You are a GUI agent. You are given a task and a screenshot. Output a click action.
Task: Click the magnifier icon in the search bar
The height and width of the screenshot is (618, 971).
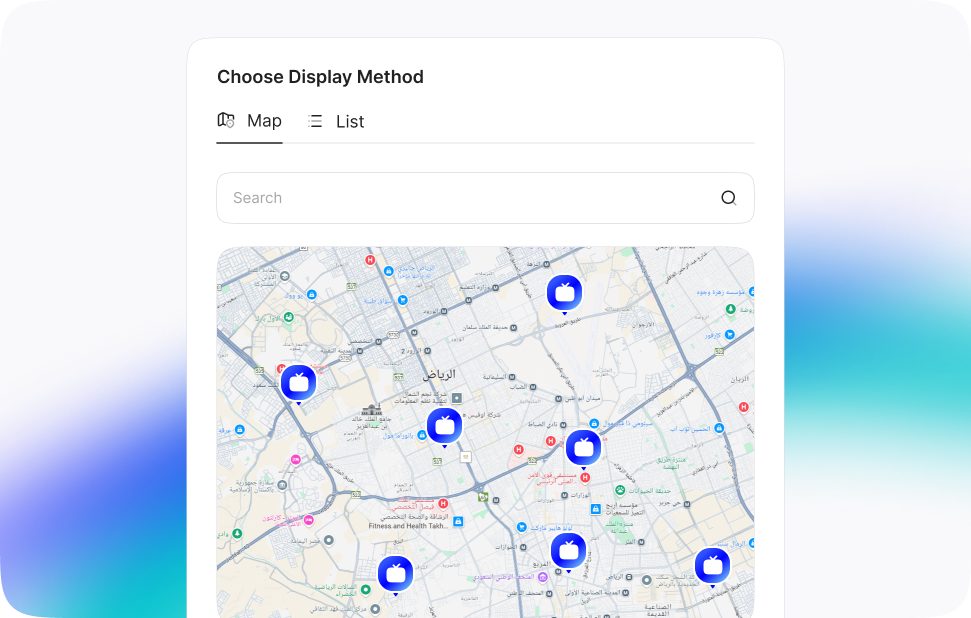[x=728, y=198]
